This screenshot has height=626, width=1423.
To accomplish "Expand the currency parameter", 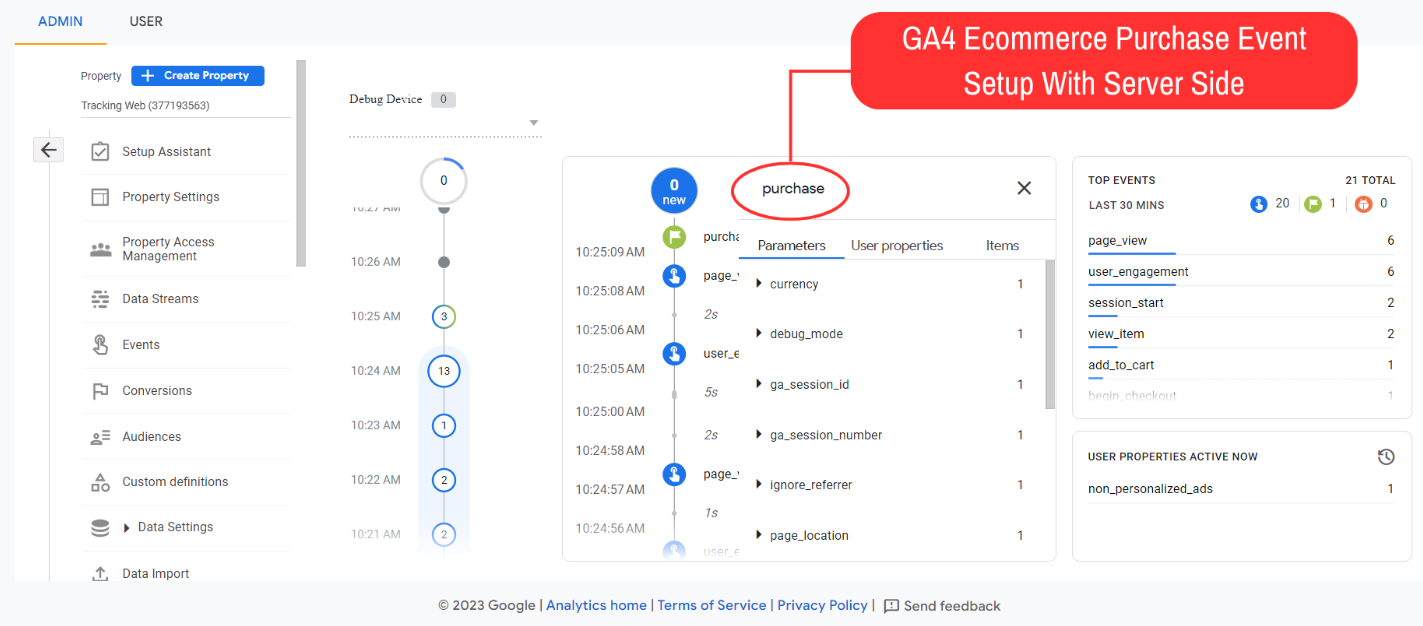I will (759, 285).
